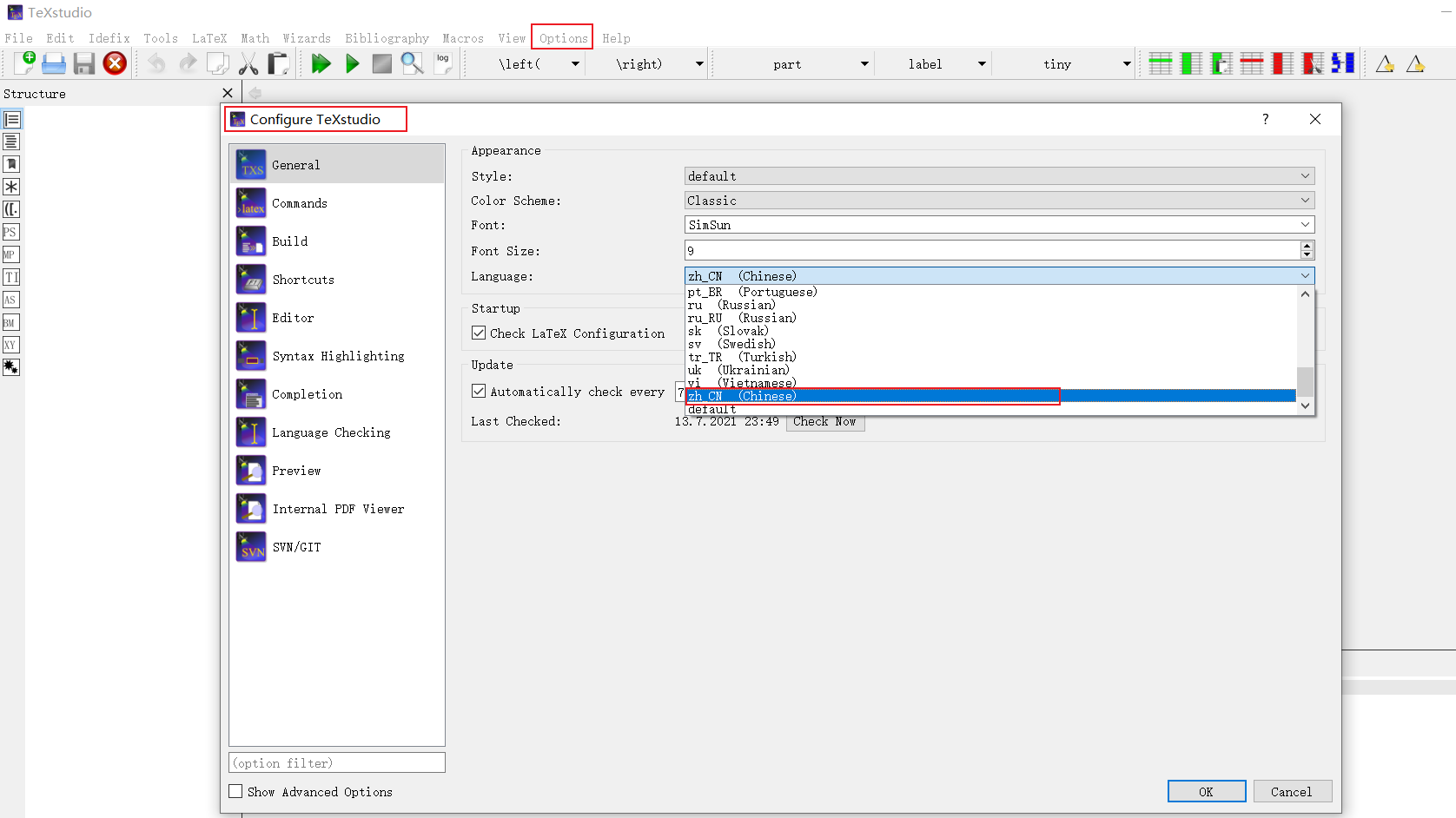1456x818 pixels.
Task: Expand the \left( dropdown in the toolbar
Action: pyautogui.click(x=575, y=63)
